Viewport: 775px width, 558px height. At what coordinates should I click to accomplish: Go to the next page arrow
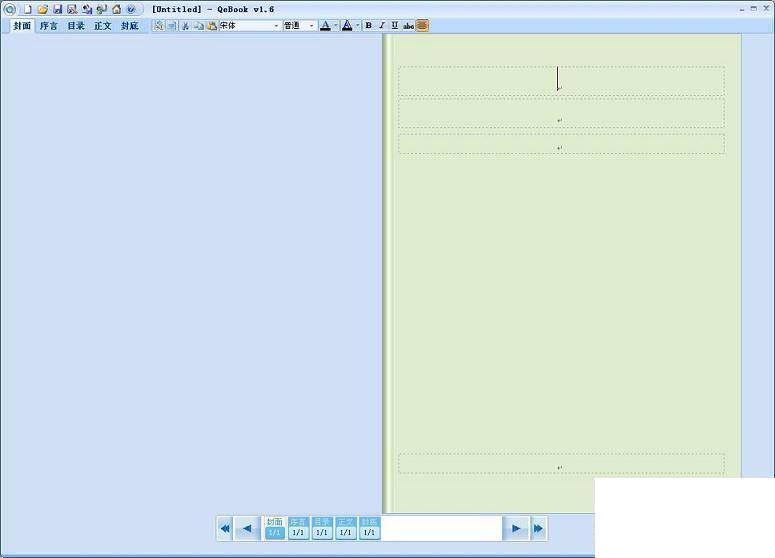516,528
